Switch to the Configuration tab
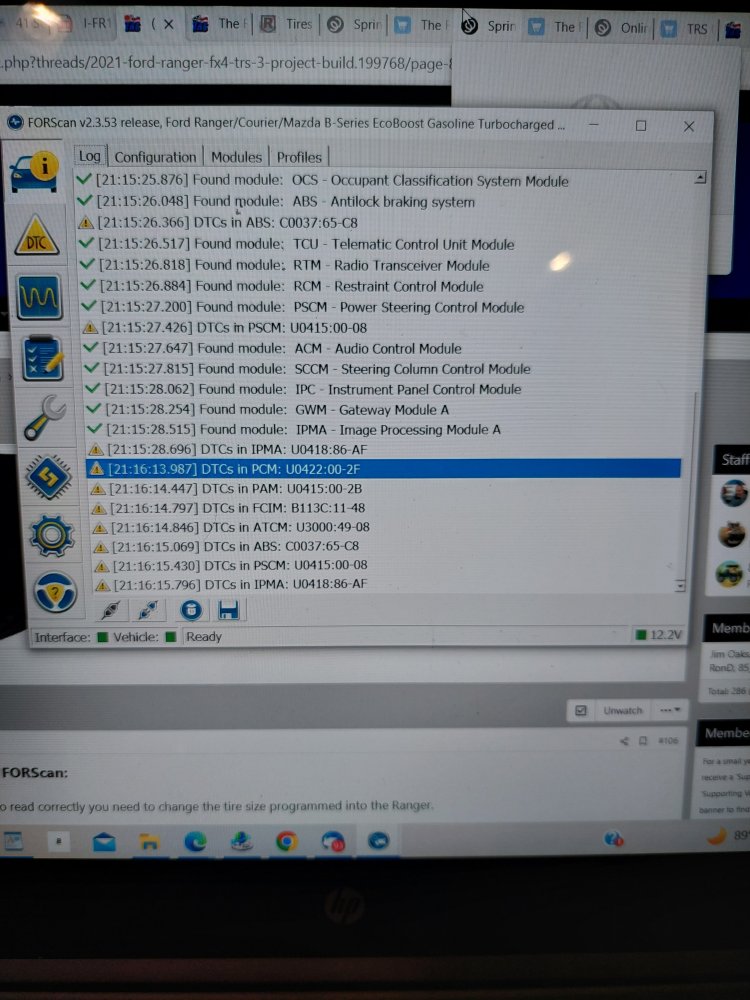This screenshot has height=1000, width=750. [155, 157]
